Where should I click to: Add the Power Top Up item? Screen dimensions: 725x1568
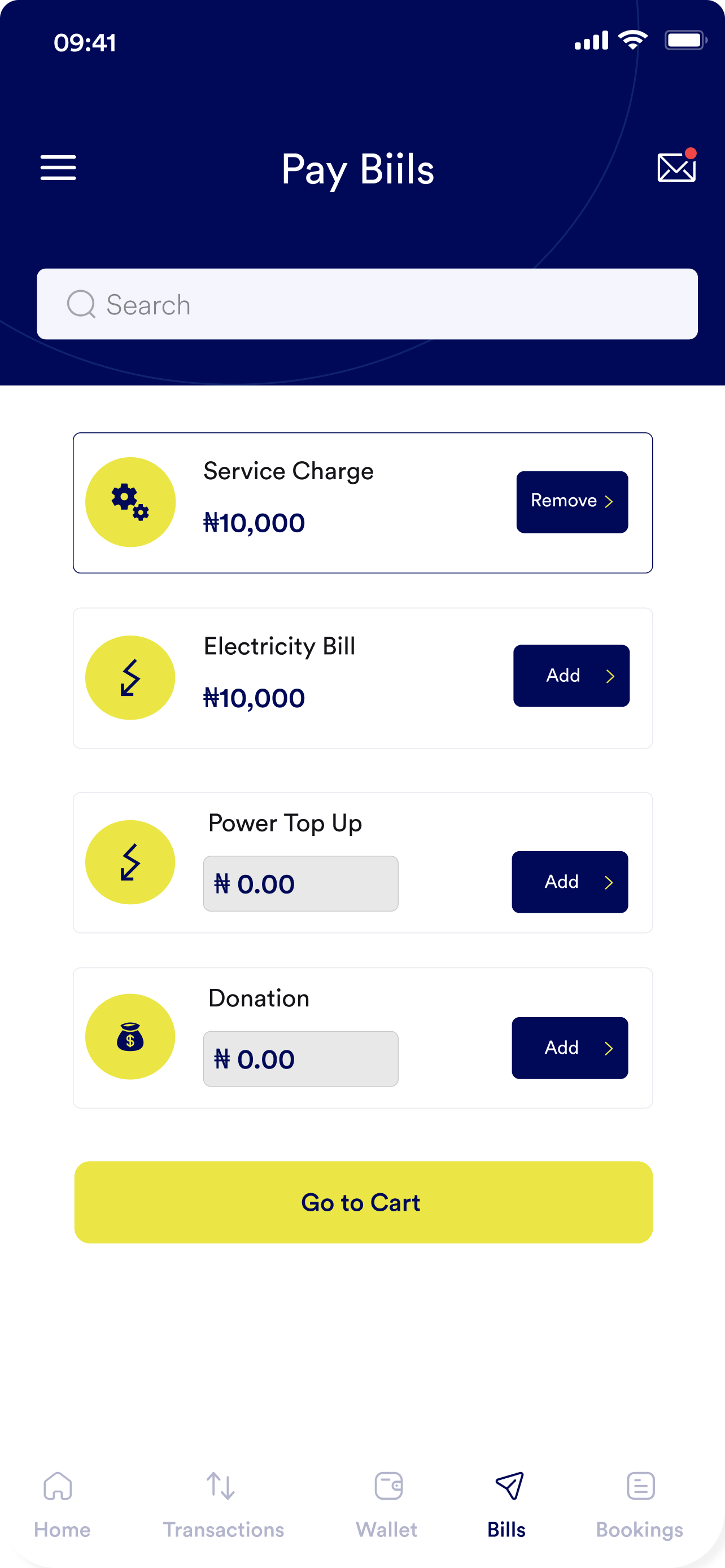(x=570, y=882)
